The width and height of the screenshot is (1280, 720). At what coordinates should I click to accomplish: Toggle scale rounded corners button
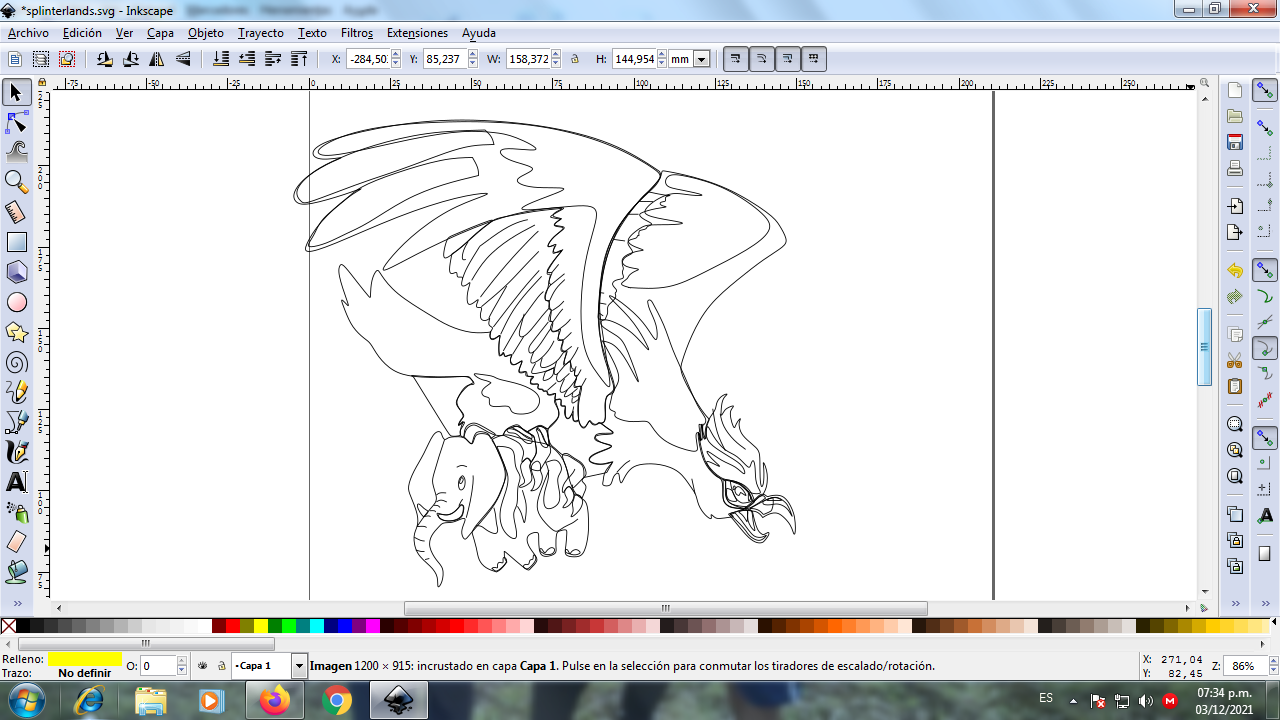tap(762, 59)
